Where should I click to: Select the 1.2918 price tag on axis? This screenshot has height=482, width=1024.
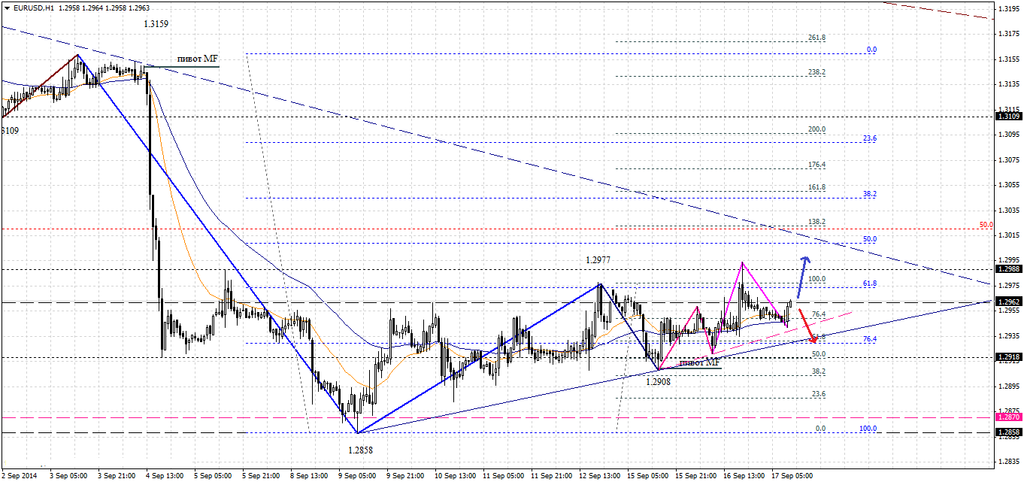[1008, 357]
